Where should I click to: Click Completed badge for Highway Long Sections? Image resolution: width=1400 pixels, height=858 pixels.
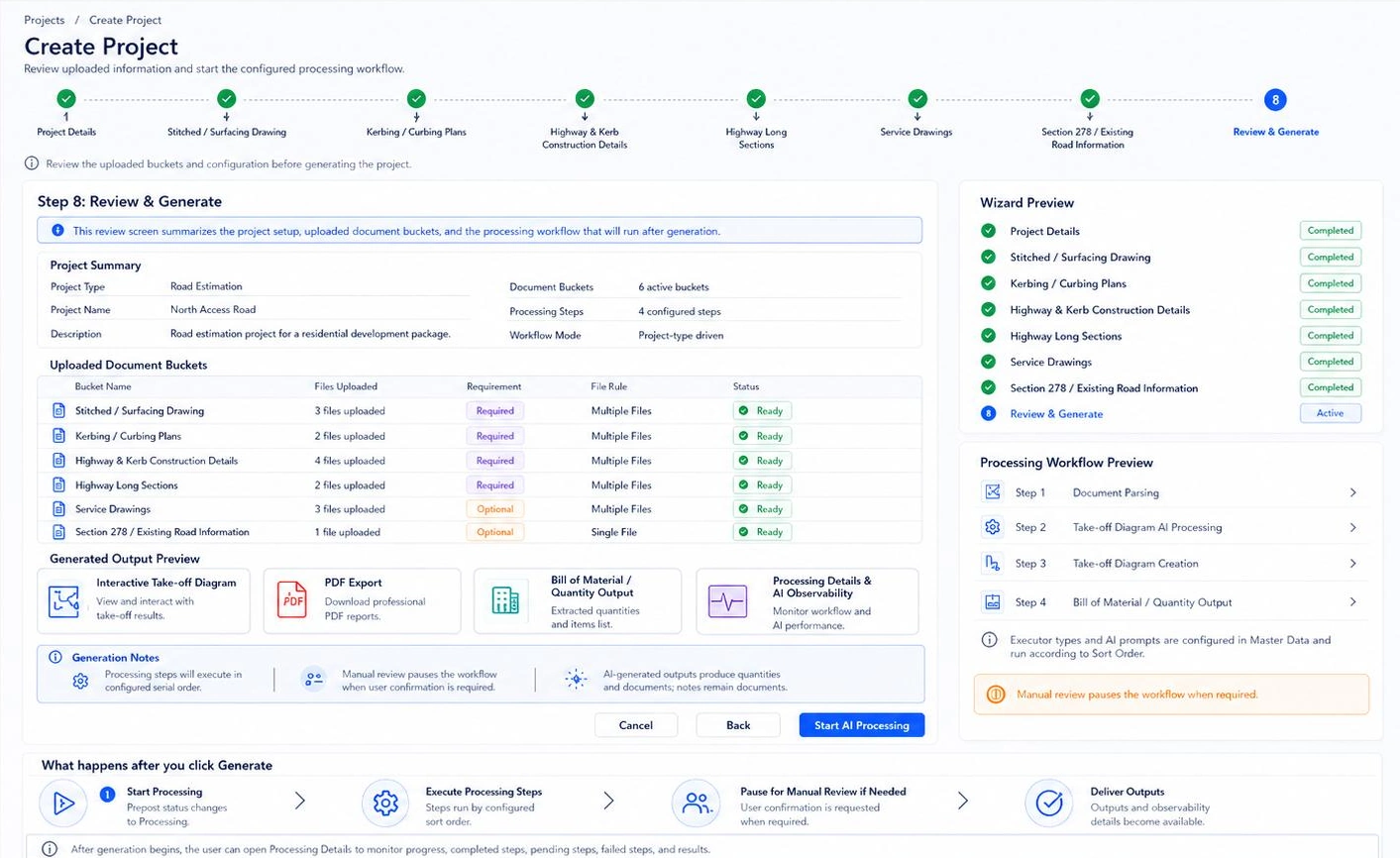coord(1330,336)
